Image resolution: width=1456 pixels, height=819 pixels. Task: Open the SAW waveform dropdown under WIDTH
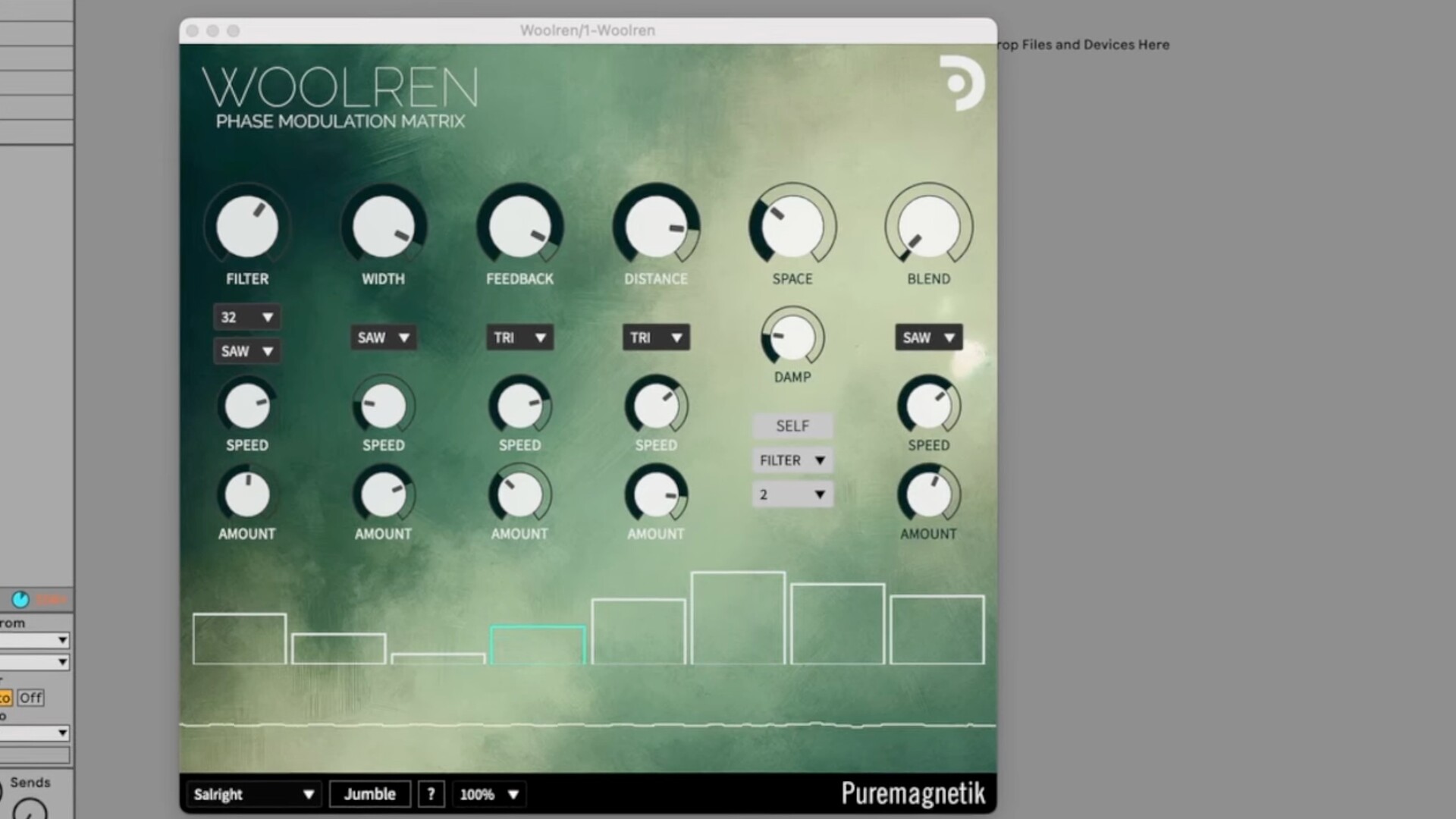tap(383, 337)
